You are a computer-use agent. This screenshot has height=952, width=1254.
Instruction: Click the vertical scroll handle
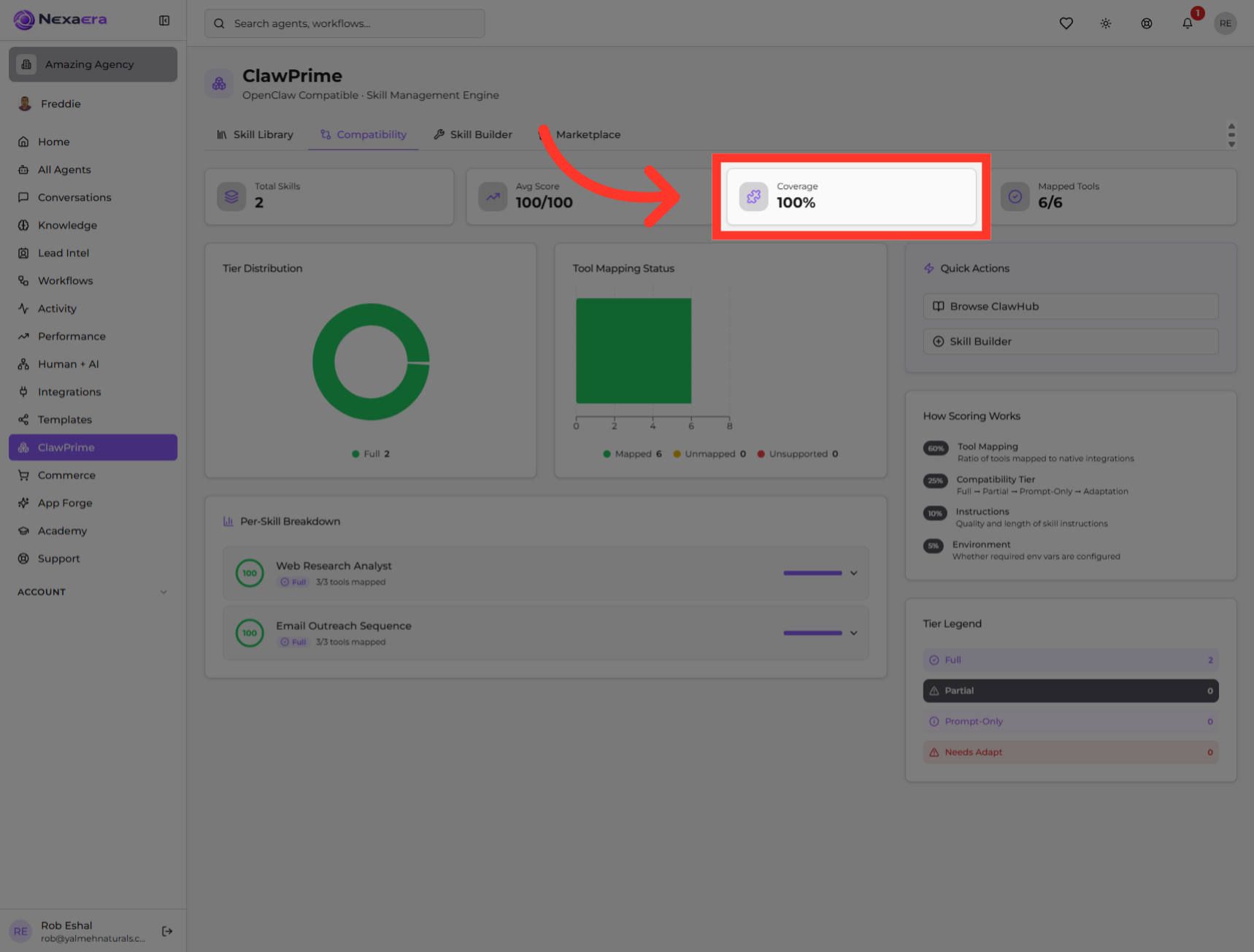pos(1231,135)
